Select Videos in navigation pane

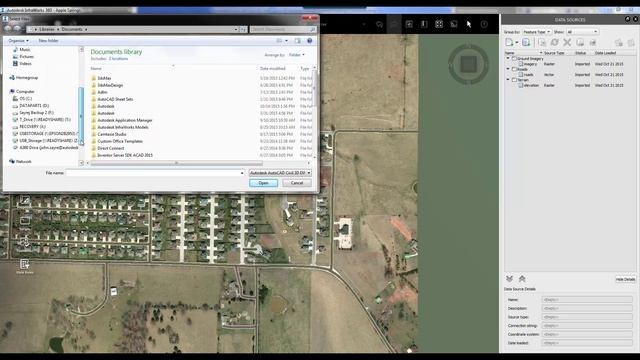(22, 63)
